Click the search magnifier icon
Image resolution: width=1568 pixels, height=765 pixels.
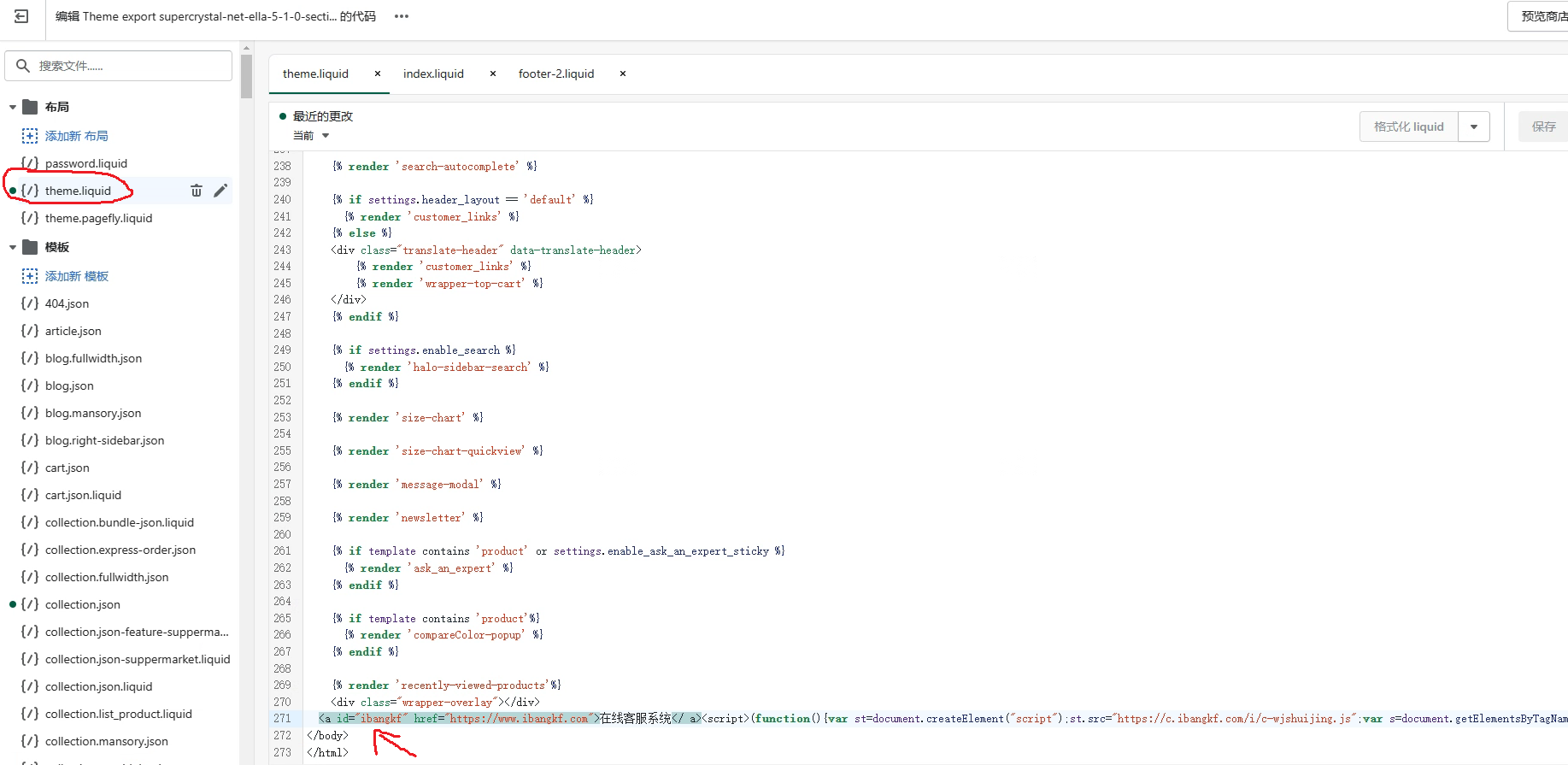point(23,66)
